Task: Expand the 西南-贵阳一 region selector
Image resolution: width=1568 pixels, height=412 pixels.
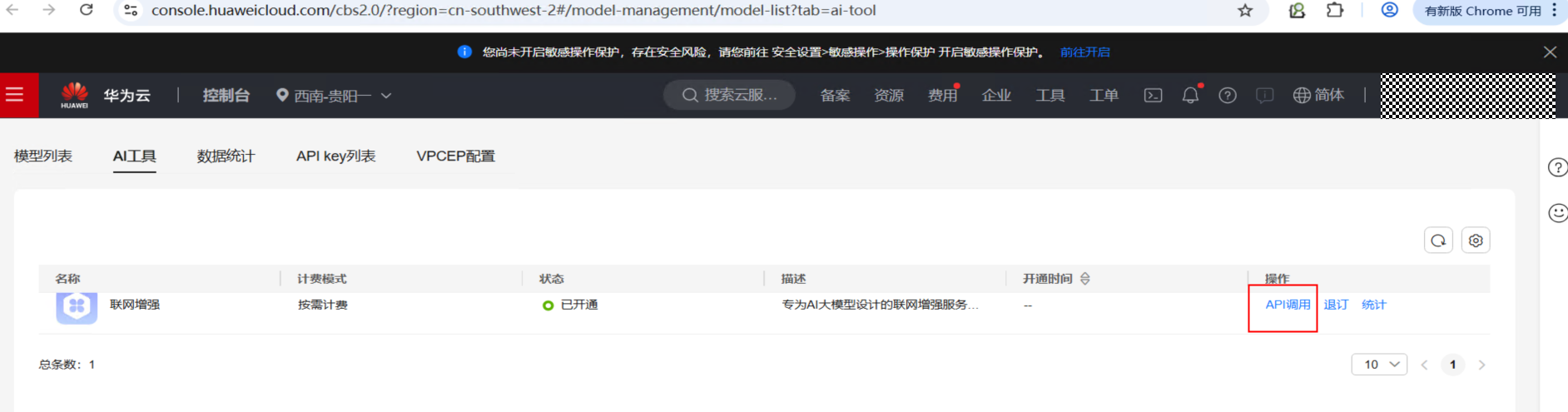Action: (334, 96)
